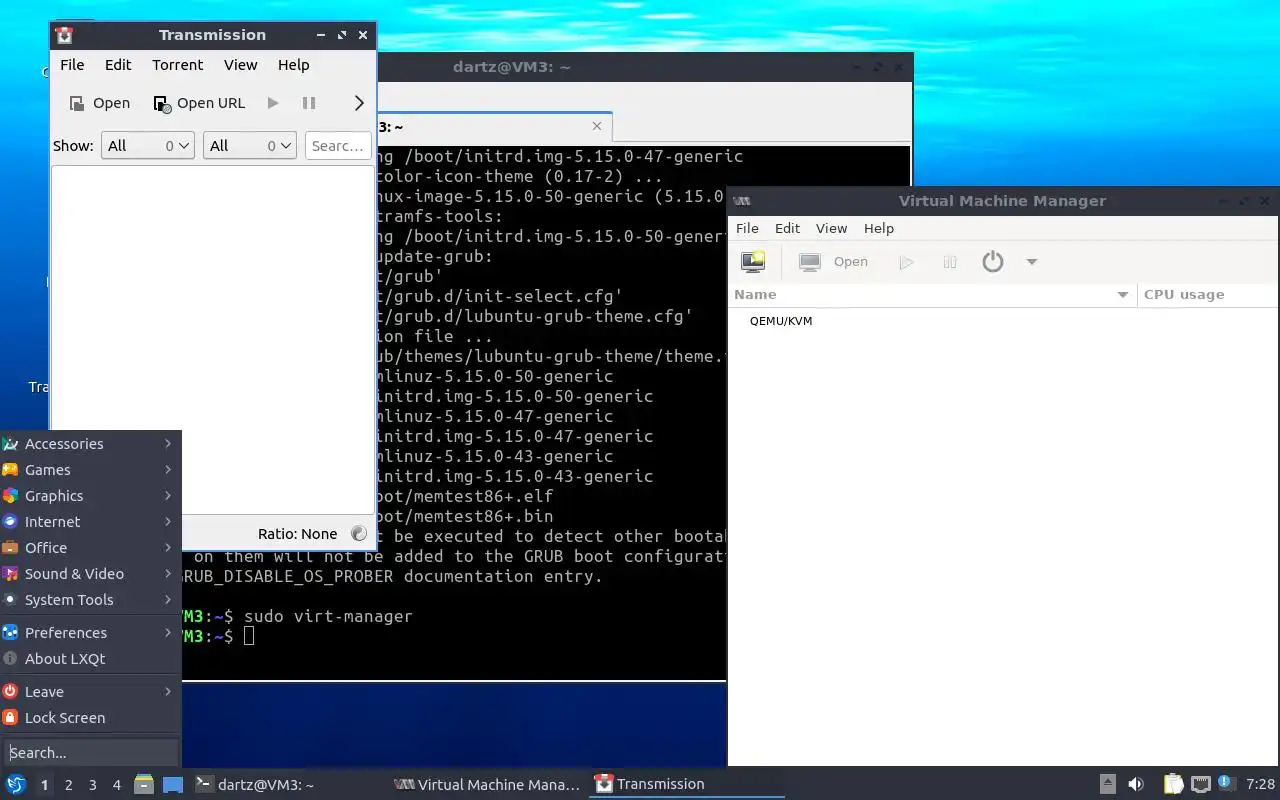Expand the Transmission toolbar overflow chevron
The height and width of the screenshot is (800, 1280).
[x=360, y=103]
